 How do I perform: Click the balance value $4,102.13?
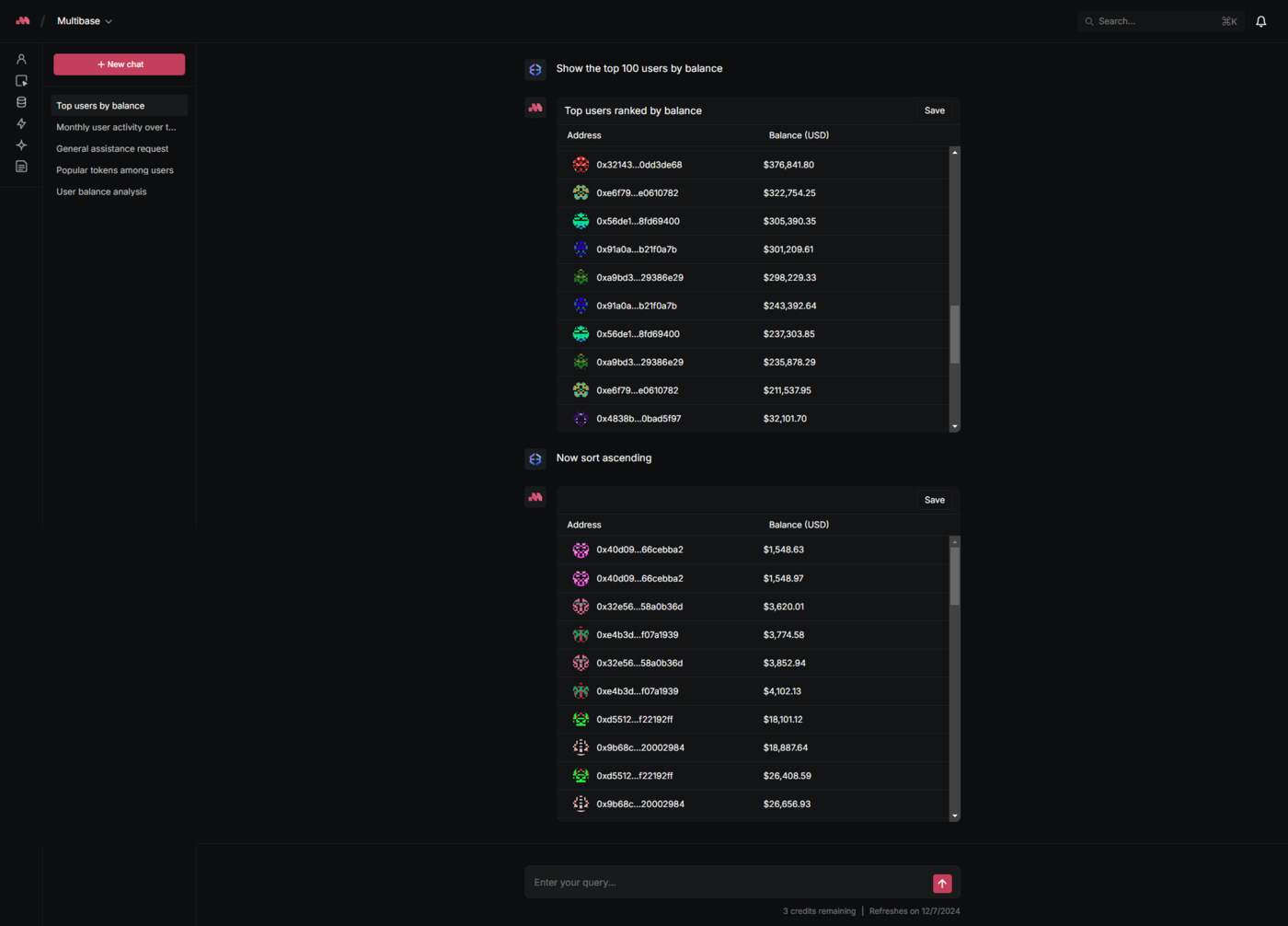[782, 691]
